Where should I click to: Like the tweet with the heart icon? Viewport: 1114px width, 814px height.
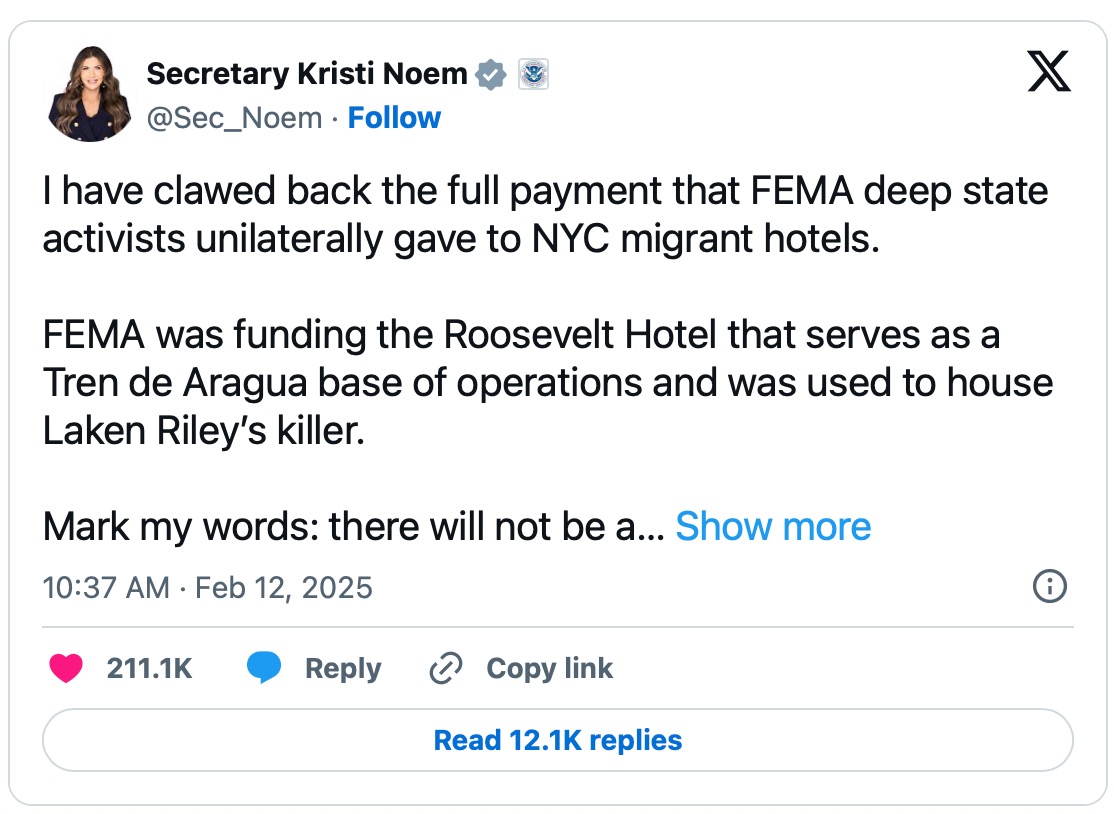(66, 669)
